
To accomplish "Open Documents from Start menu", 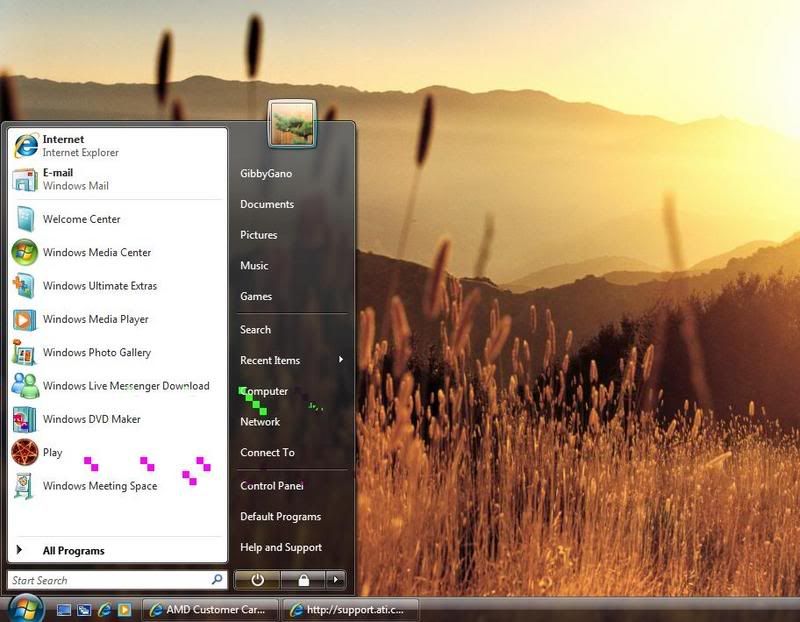I will coord(267,204).
